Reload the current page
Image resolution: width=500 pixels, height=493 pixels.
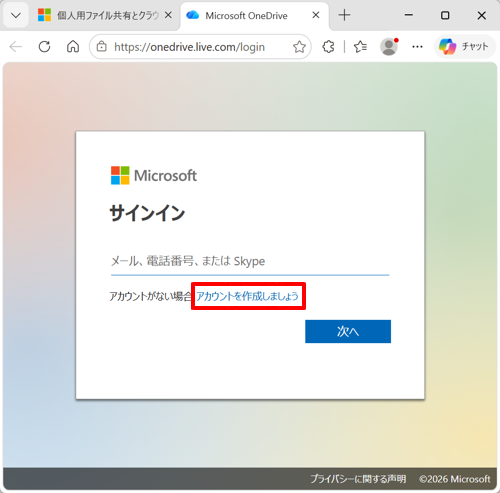pyautogui.click(x=44, y=47)
